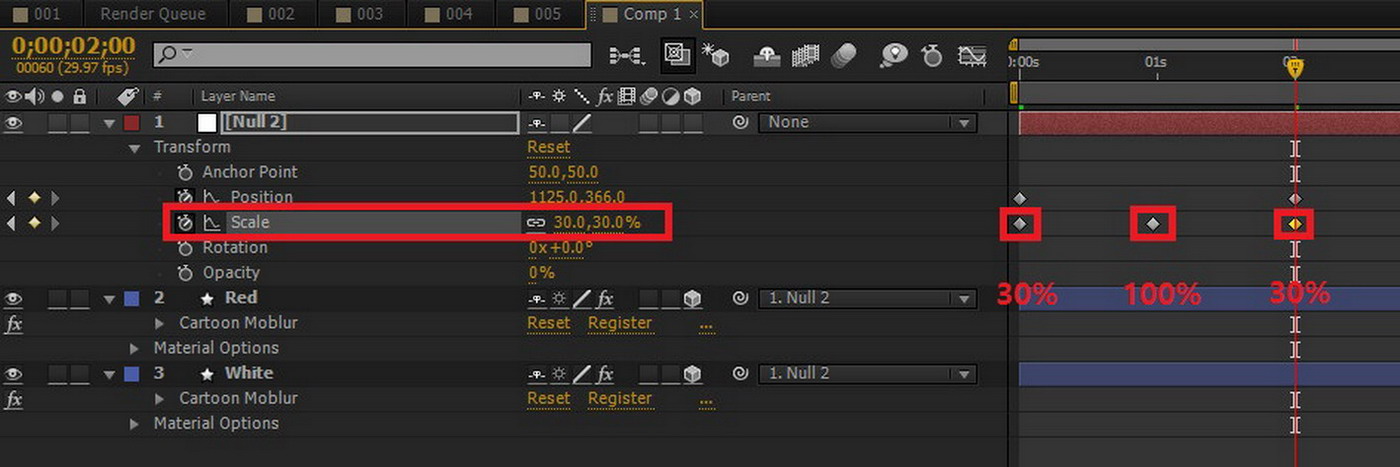Click Register for Red layer's Cartoon Moblur
This screenshot has height=467, width=1400.
tap(619, 323)
